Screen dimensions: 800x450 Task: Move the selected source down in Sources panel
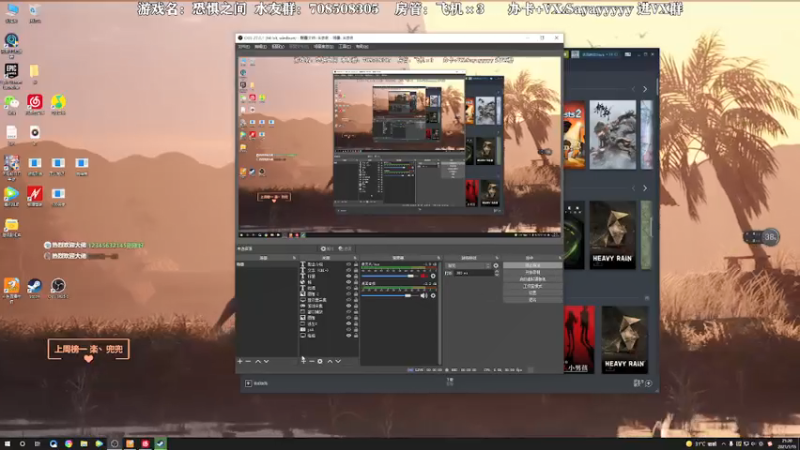pos(338,361)
